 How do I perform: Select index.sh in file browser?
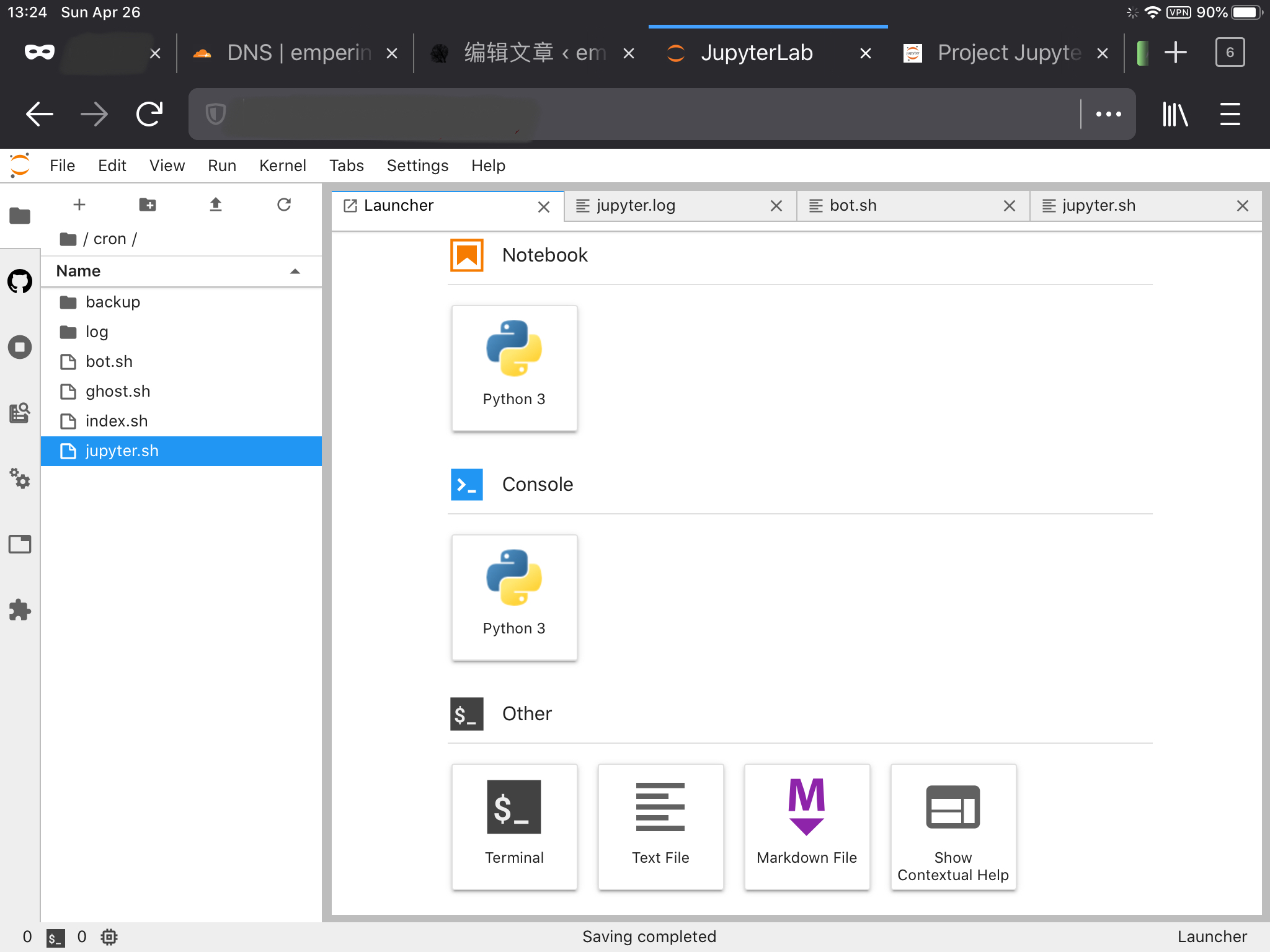181,421
